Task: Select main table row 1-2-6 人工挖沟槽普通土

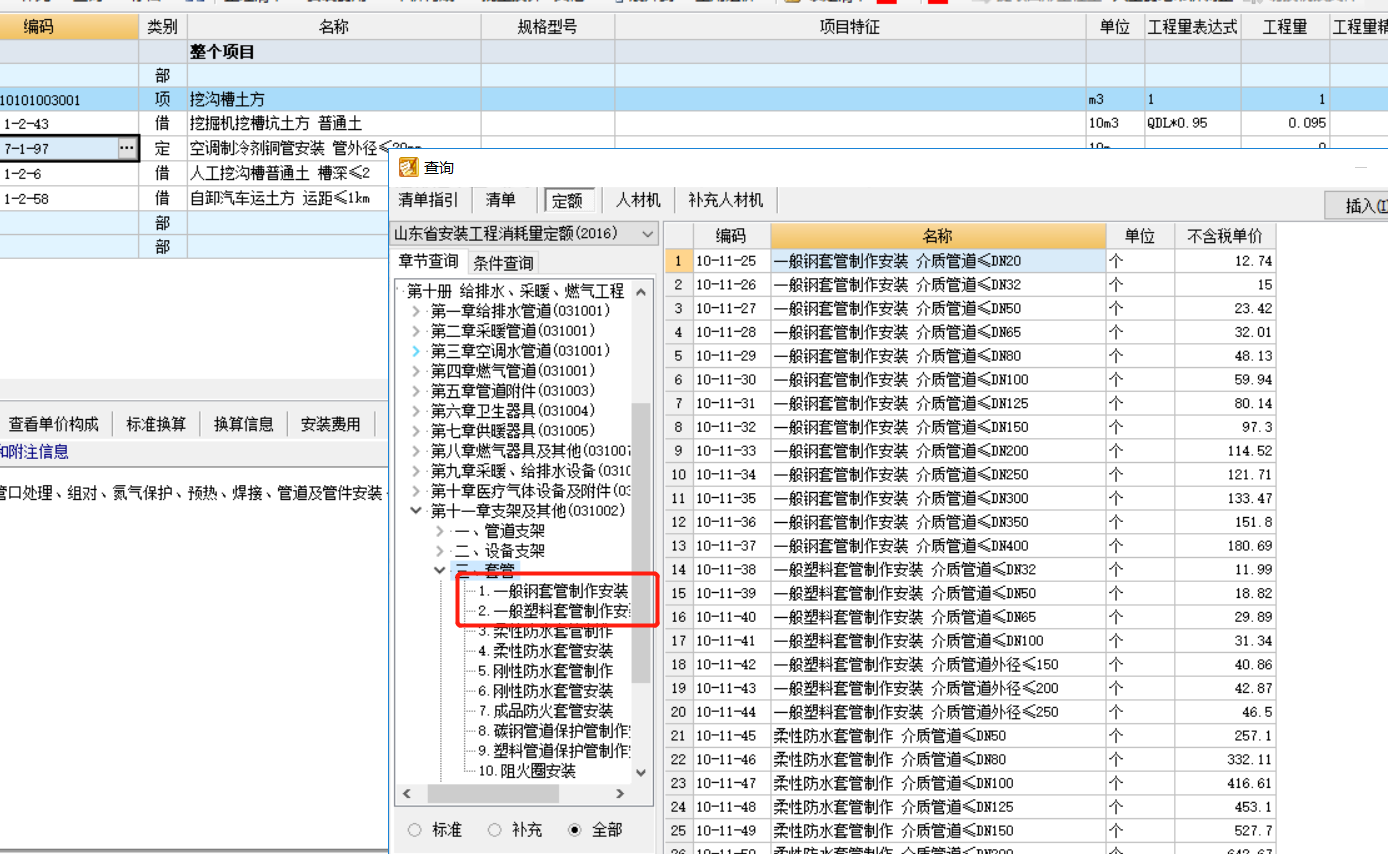Action: click(194, 173)
